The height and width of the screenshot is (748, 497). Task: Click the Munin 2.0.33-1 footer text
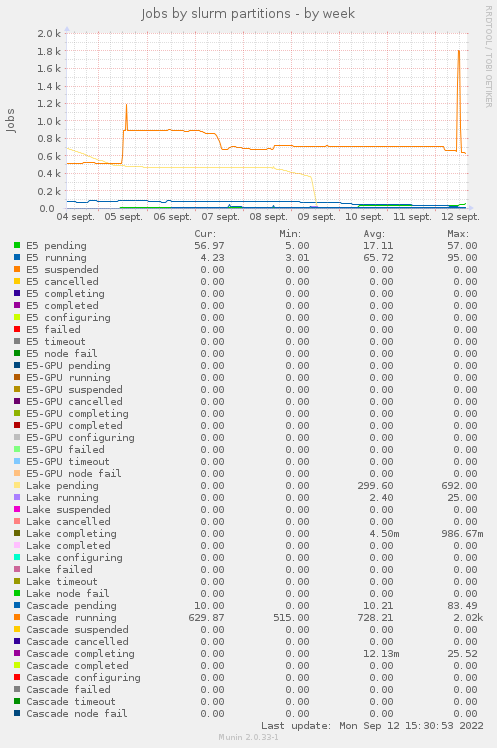click(248, 738)
